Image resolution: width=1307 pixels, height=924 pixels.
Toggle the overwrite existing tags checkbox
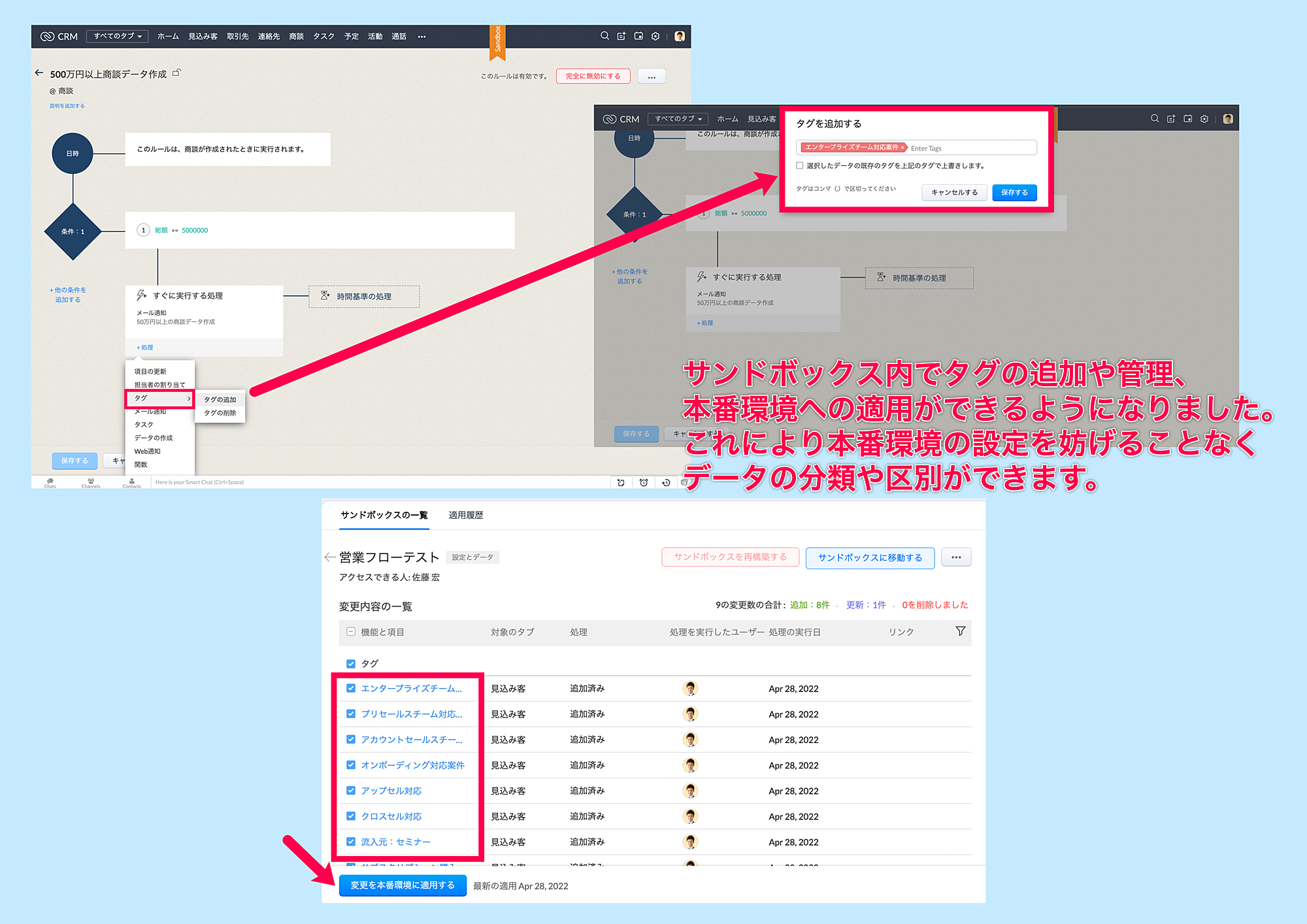click(x=799, y=165)
